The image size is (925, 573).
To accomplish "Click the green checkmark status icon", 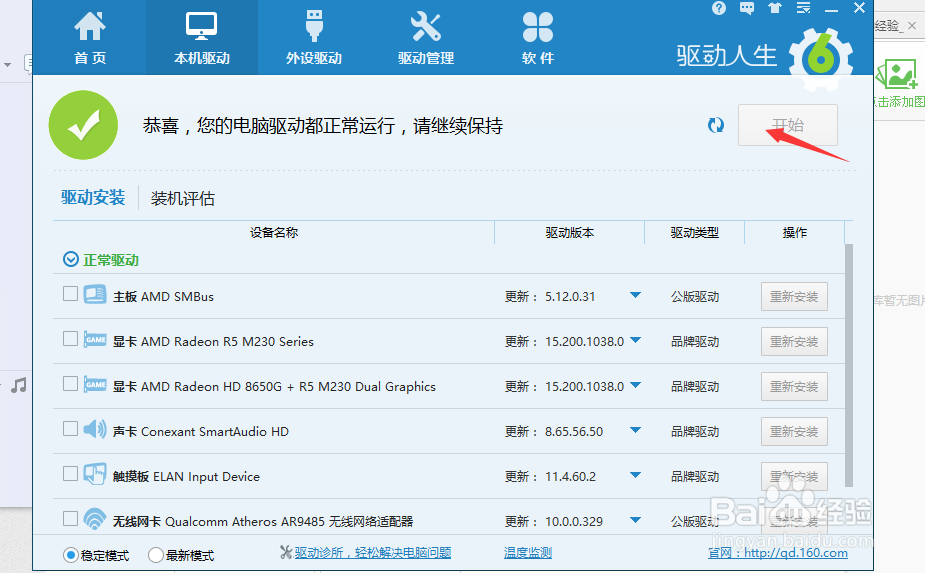I will (x=83, y=125).
